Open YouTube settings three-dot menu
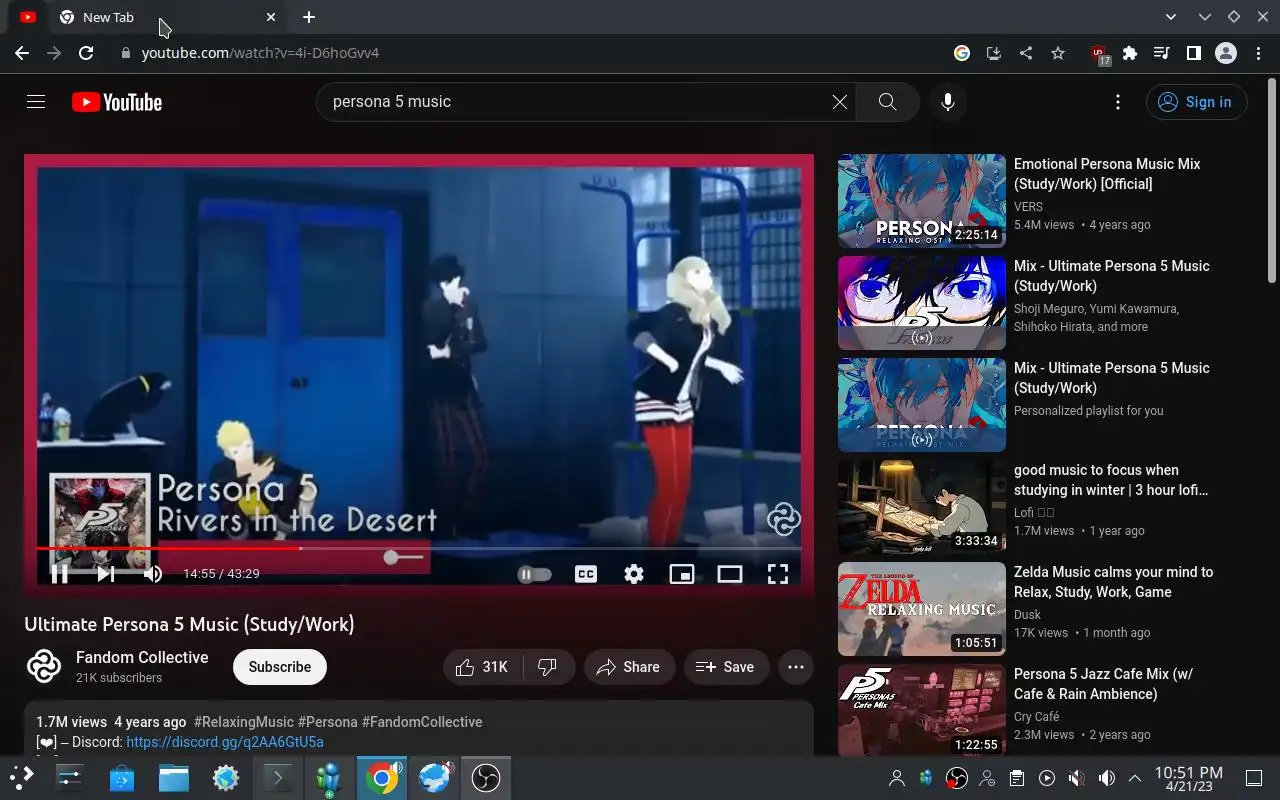 [1118, 102]
